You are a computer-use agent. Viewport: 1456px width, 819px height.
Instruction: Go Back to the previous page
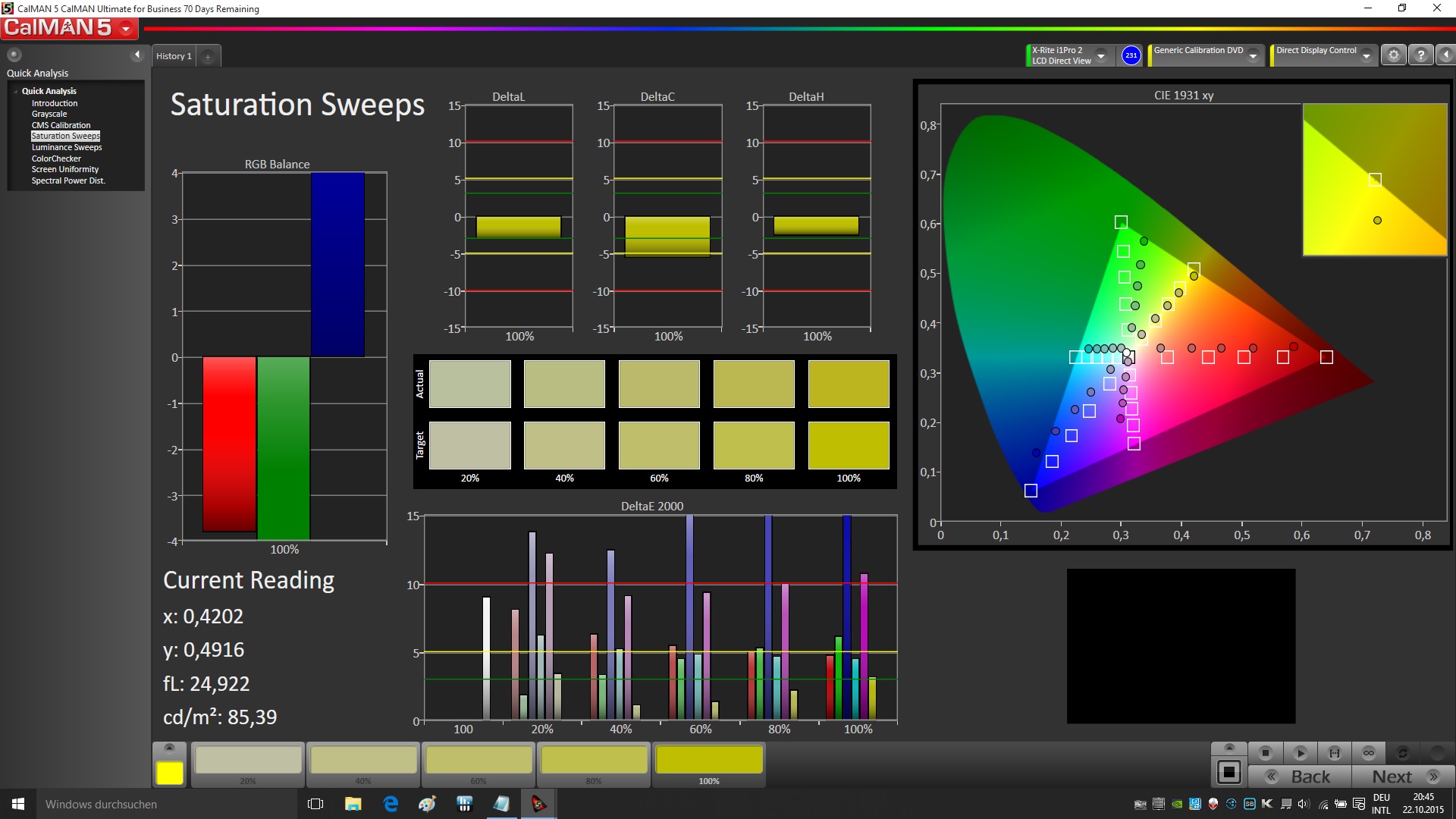(1300, 777)
